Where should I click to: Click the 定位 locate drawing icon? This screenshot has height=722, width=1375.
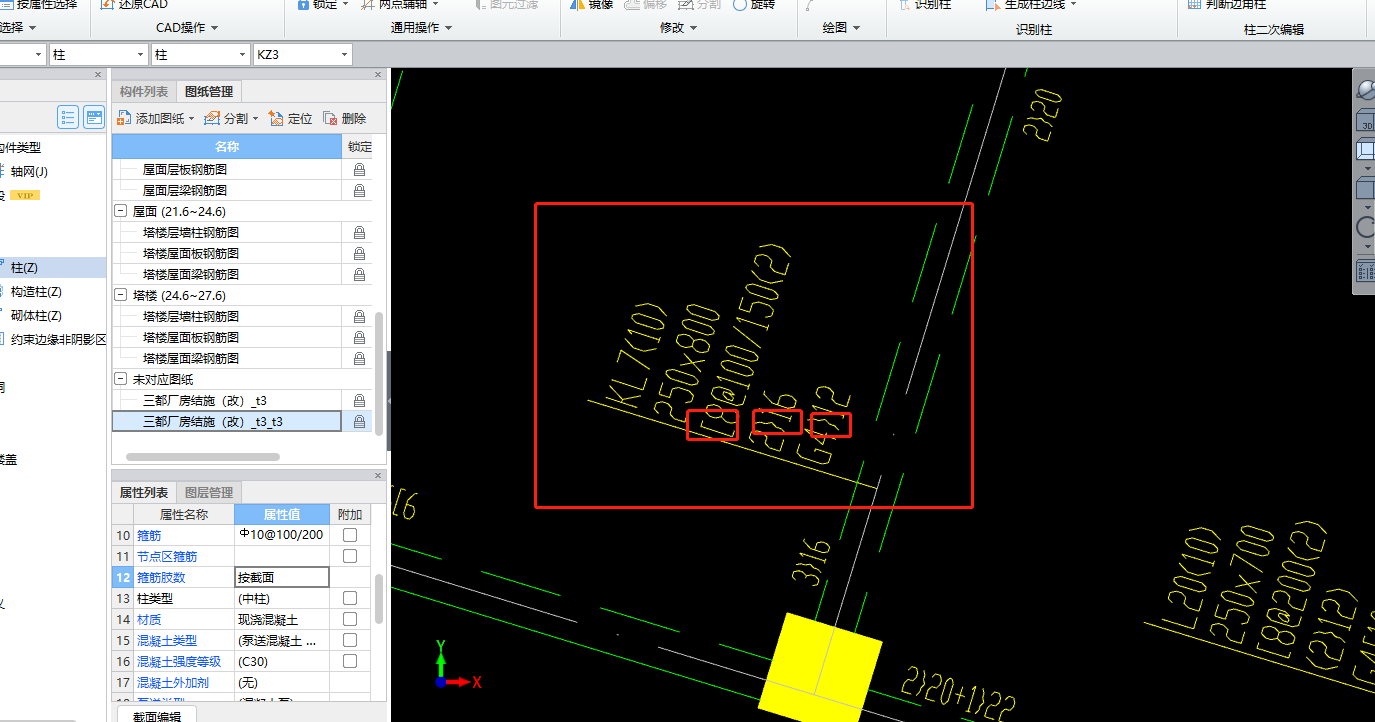(277, 118)
